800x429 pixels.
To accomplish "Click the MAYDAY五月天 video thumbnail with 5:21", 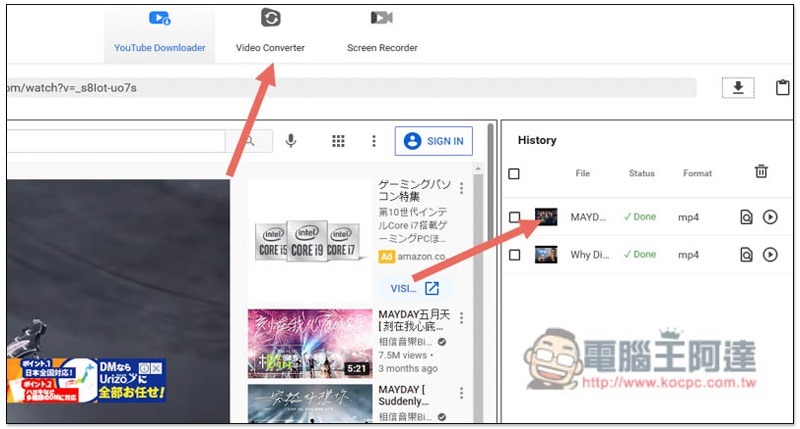I will point(310,343).
